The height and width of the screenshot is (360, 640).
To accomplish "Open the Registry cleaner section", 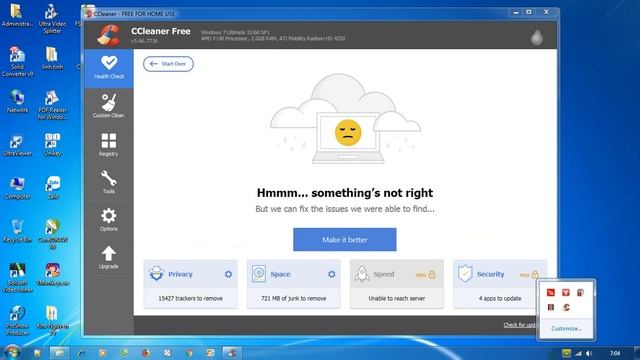I will pos(109,144).
